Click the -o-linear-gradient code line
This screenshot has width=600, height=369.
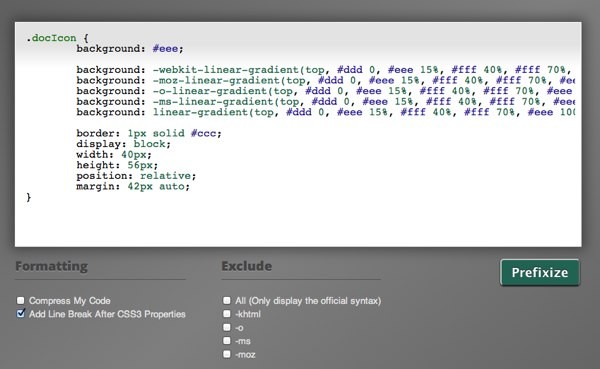click(x=325, y=91)
